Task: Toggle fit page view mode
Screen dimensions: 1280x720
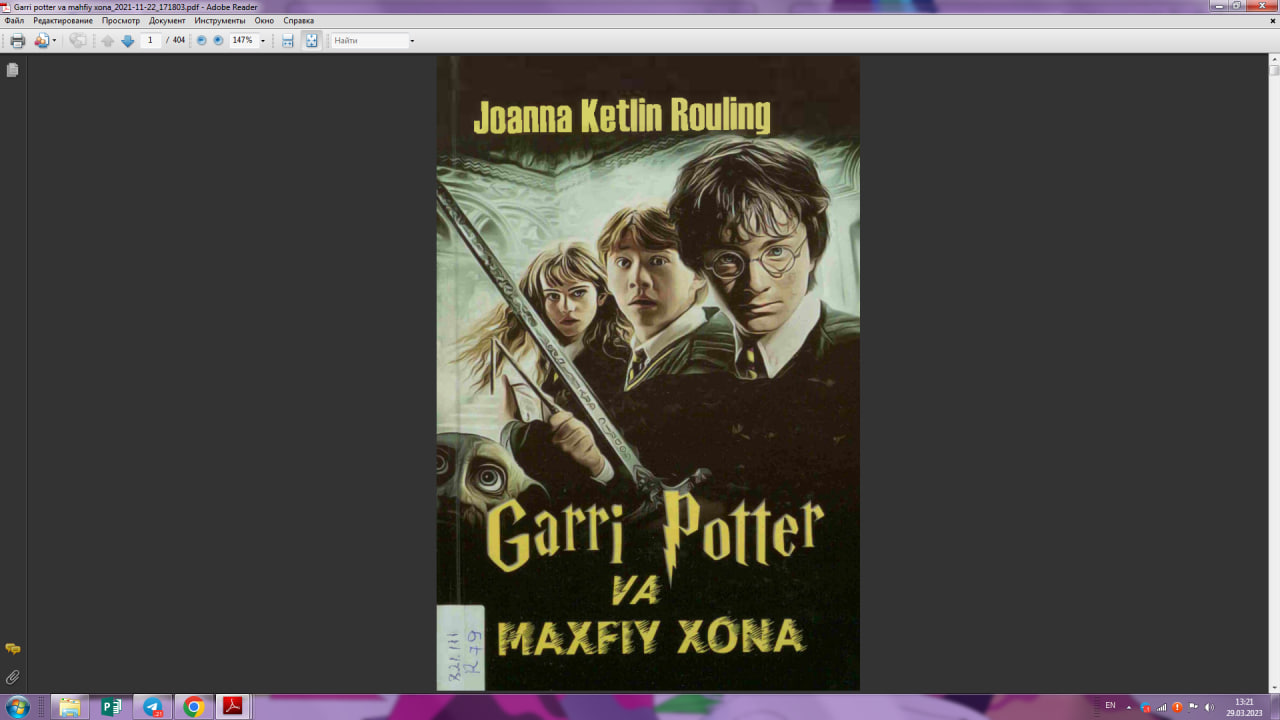Action: (311, 40)
